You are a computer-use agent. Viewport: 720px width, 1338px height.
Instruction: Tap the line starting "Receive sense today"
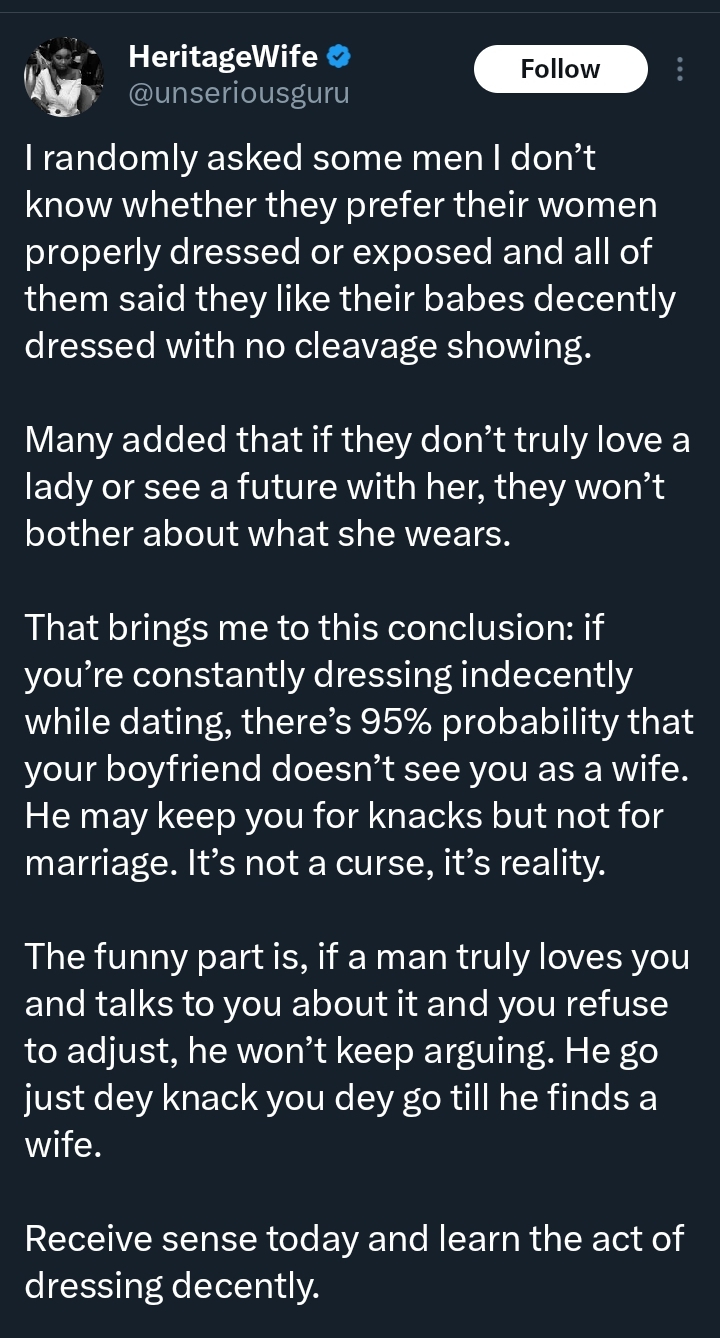coord(354,1238)
